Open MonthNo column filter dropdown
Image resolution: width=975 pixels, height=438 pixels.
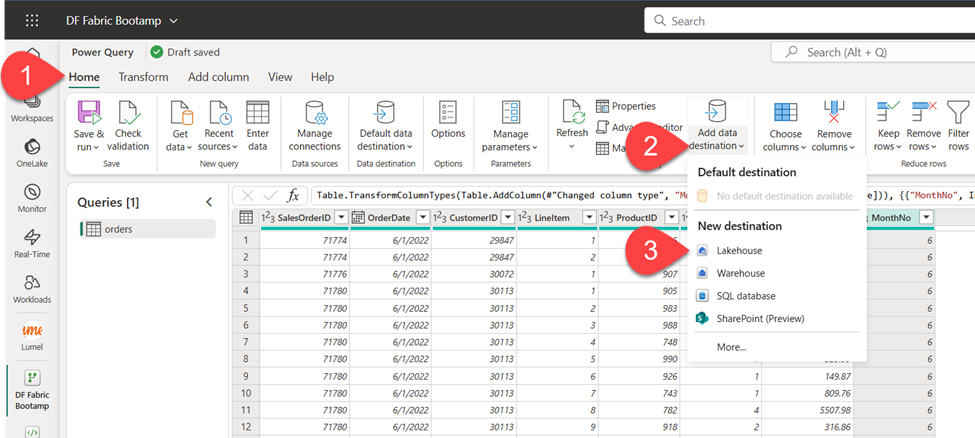tap(926, 217)
